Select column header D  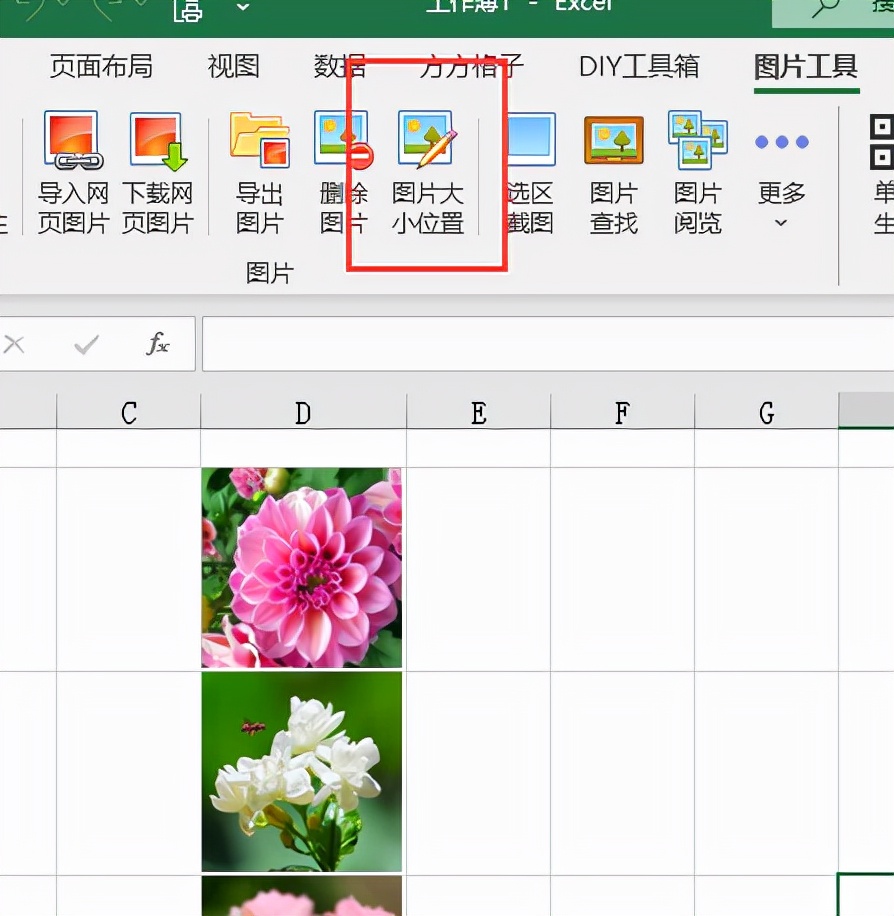(x=302, y=411)
